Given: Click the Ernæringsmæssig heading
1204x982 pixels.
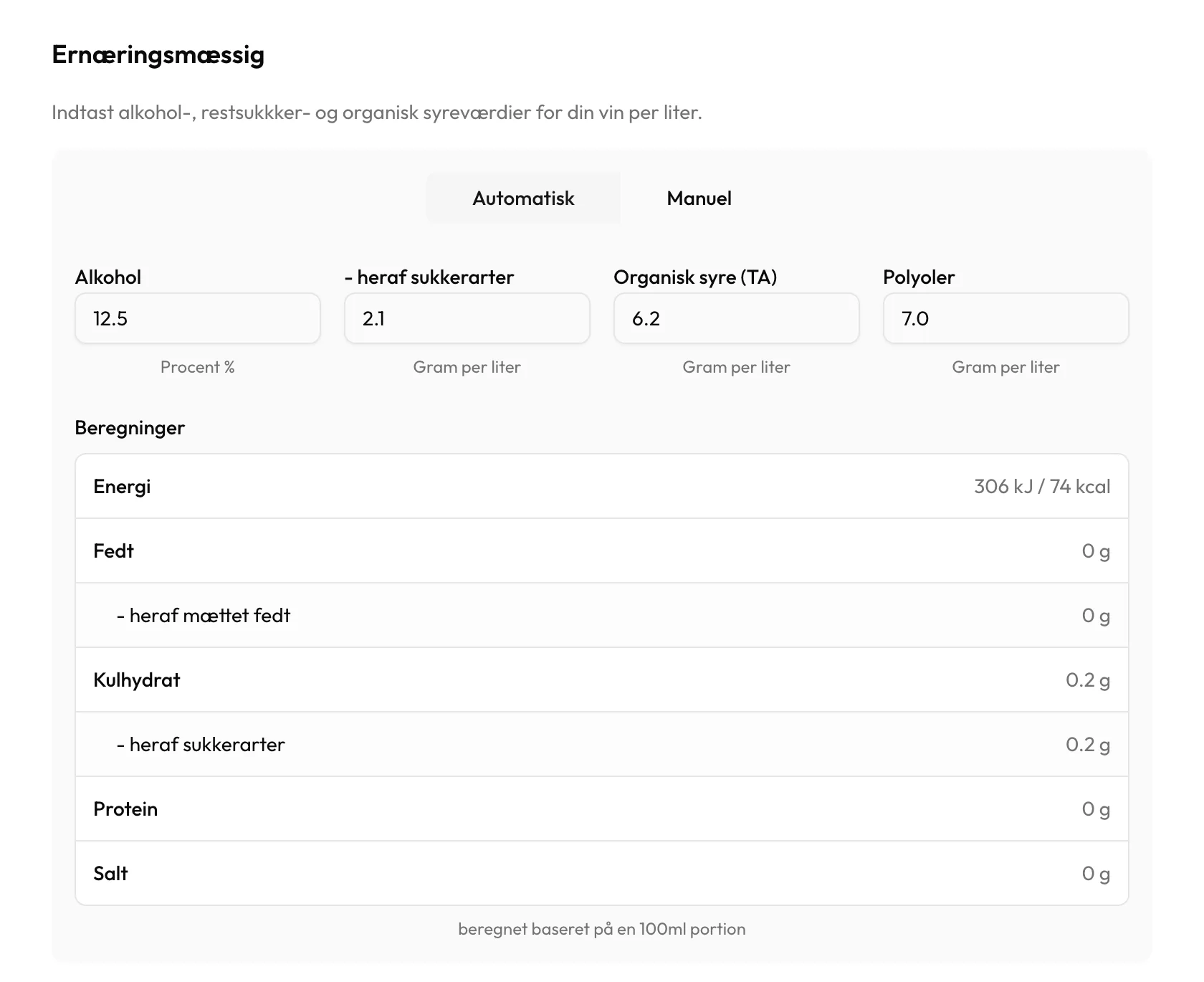Looking at the screenshot, I should click(158, 55).
